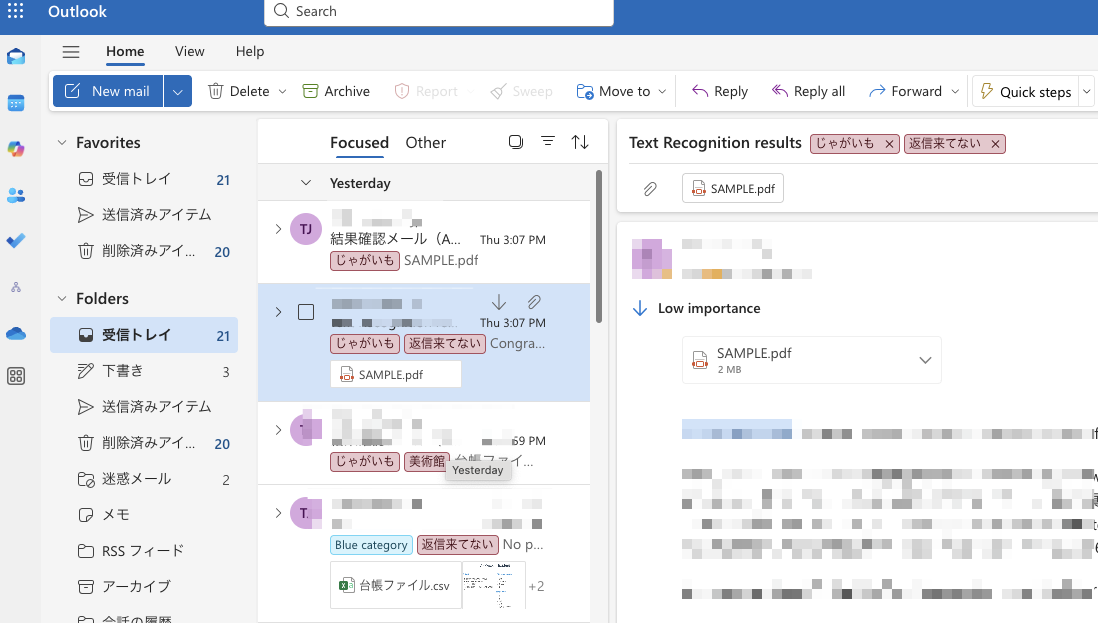Open To Do checkmark app
The image size is (1098, 623).
point(16,241)
